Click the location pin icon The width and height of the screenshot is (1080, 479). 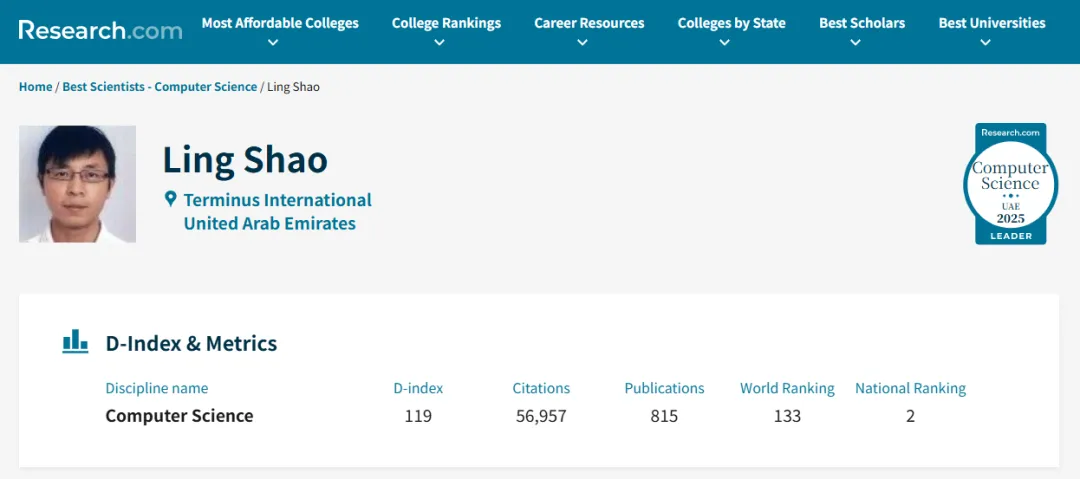coord(171,199)
